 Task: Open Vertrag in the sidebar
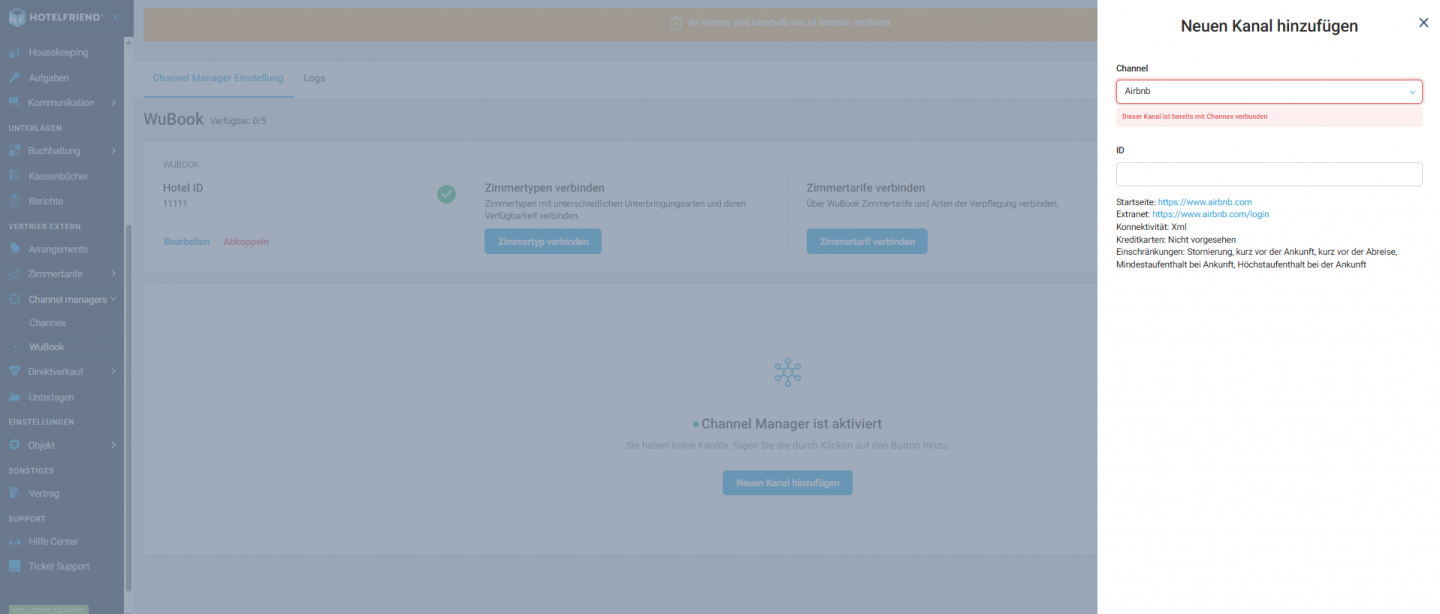tap(44, 494)
